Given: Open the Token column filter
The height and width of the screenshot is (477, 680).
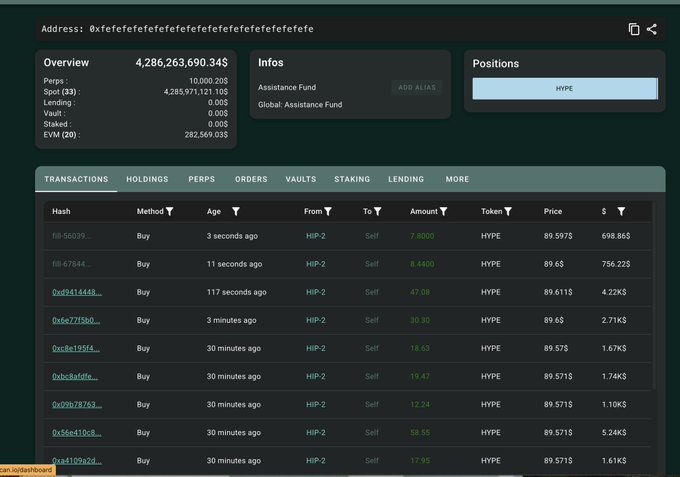Looking at the screenshot, I should 508,211.
